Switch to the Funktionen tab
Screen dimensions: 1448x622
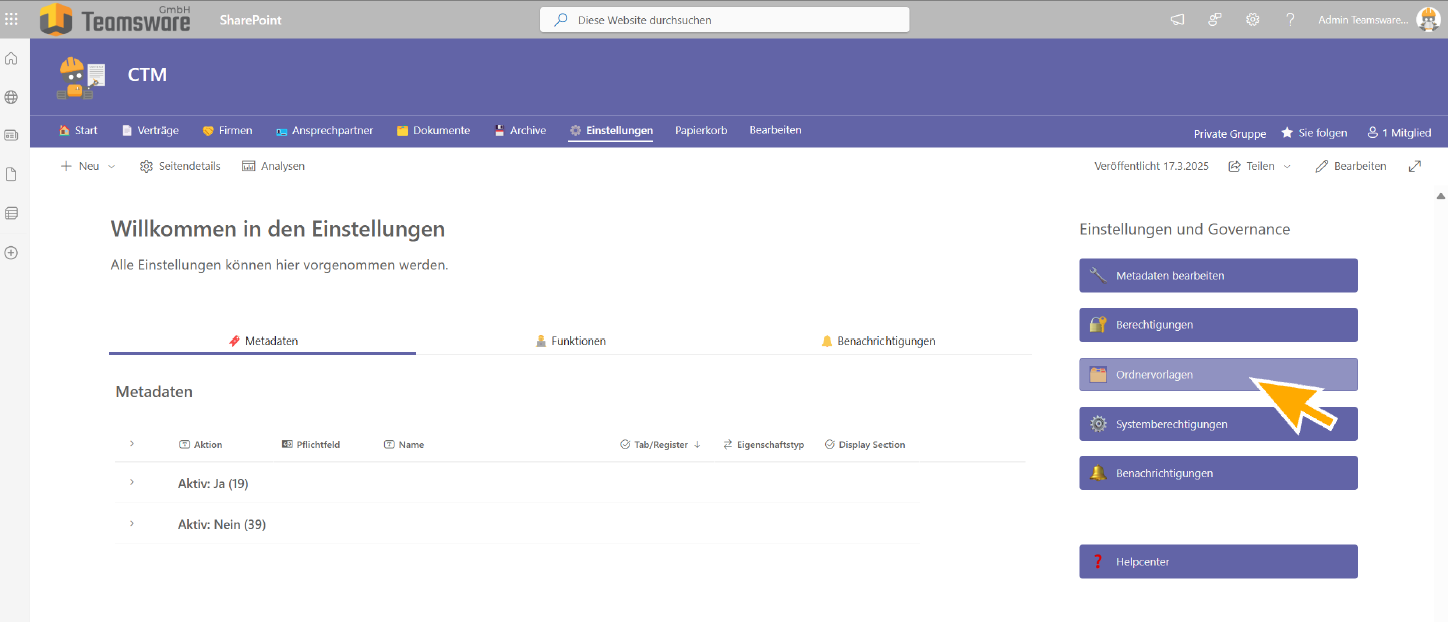point(570,341)
